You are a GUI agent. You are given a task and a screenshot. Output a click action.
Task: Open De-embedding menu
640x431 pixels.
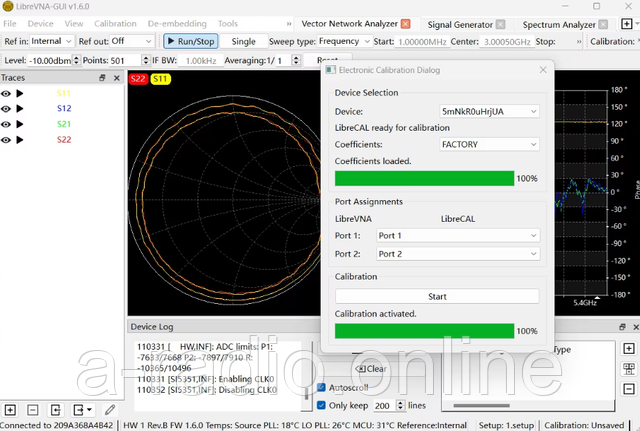177,24
